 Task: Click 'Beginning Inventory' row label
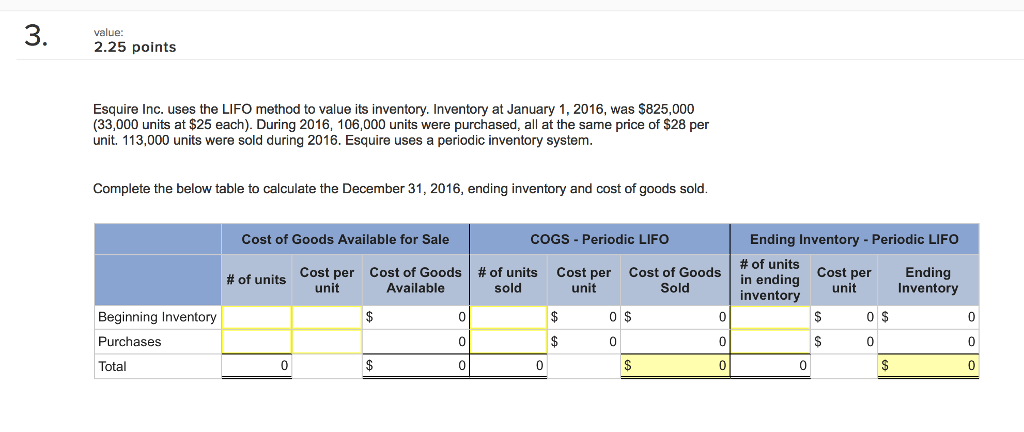coord(157,318)
